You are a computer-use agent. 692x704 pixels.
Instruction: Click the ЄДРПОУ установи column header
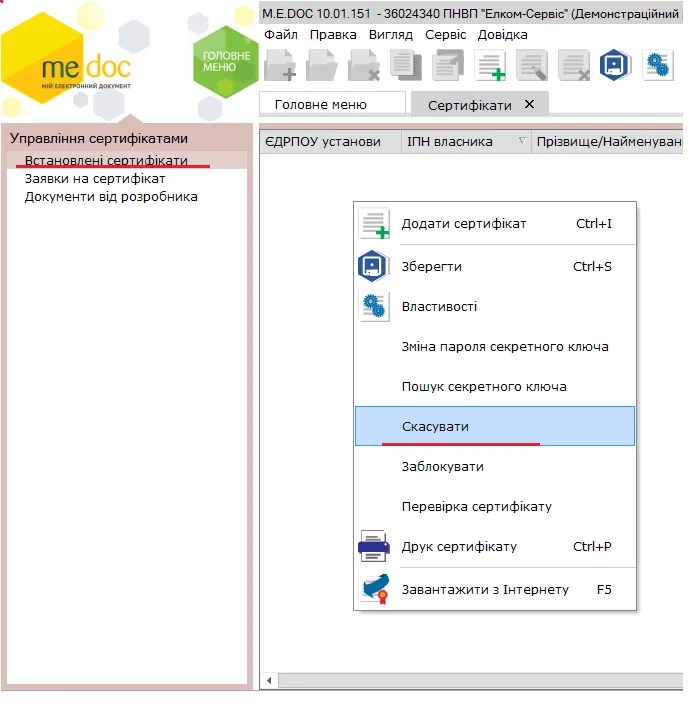pos(330,142)
